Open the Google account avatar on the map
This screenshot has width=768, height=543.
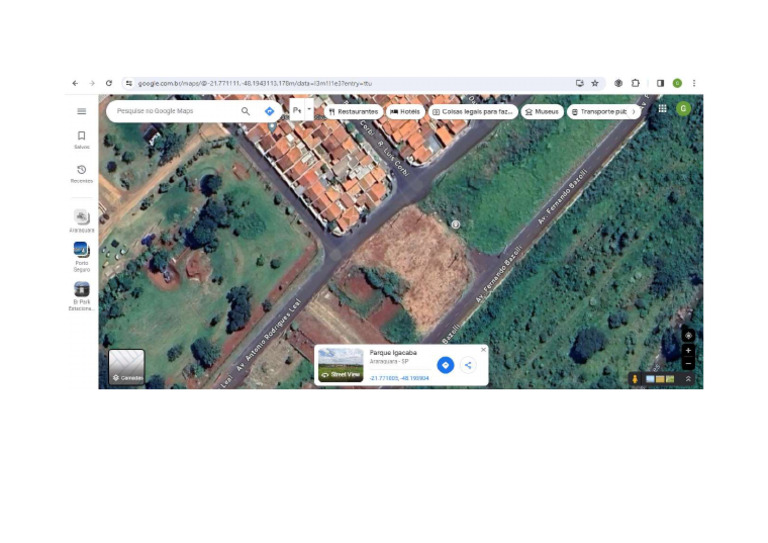pyautogui.click(x=683, y=109)
